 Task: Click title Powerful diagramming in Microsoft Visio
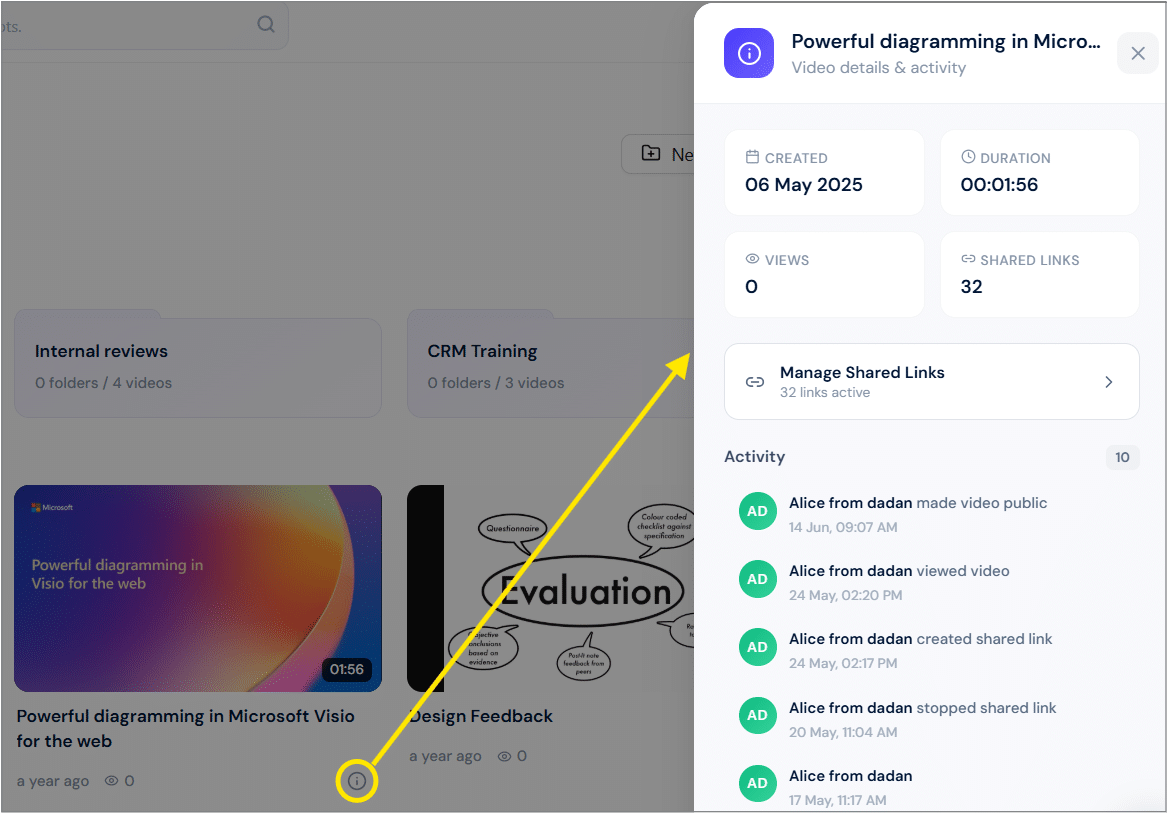pos(185,728)
